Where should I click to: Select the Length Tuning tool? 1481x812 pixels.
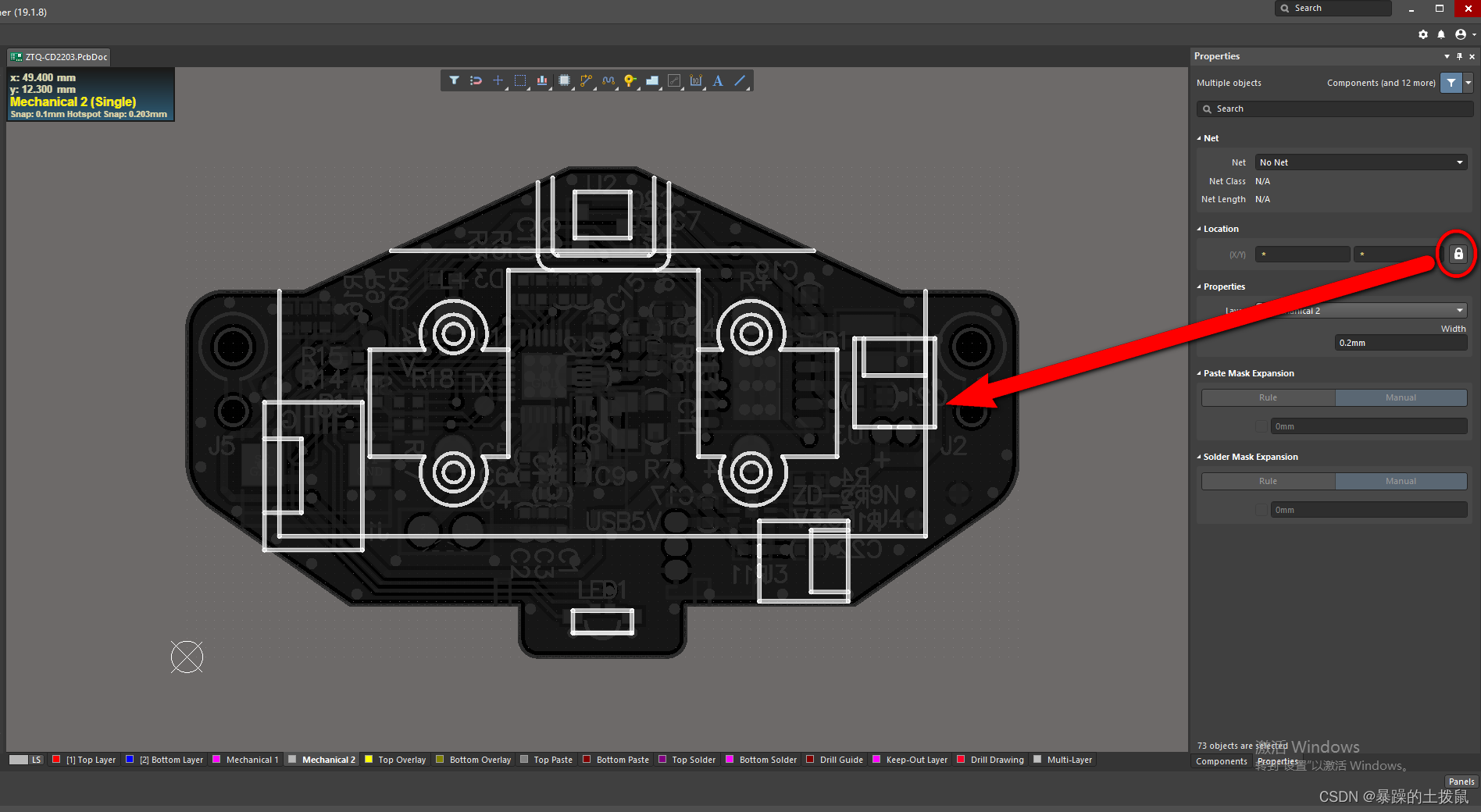click(608, 80)
